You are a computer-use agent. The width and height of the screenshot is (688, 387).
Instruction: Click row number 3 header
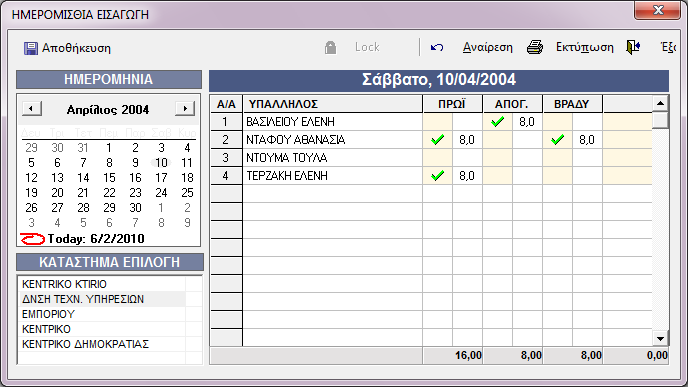tap(226, 158)
